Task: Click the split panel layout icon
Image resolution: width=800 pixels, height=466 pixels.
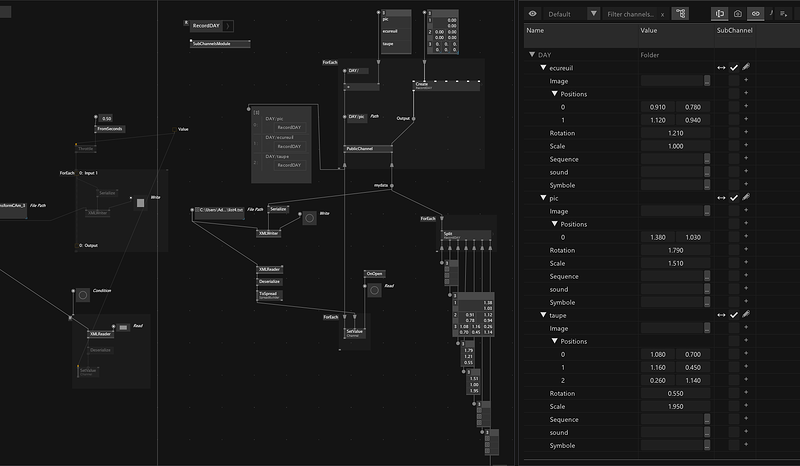Action: click(720, 14)
